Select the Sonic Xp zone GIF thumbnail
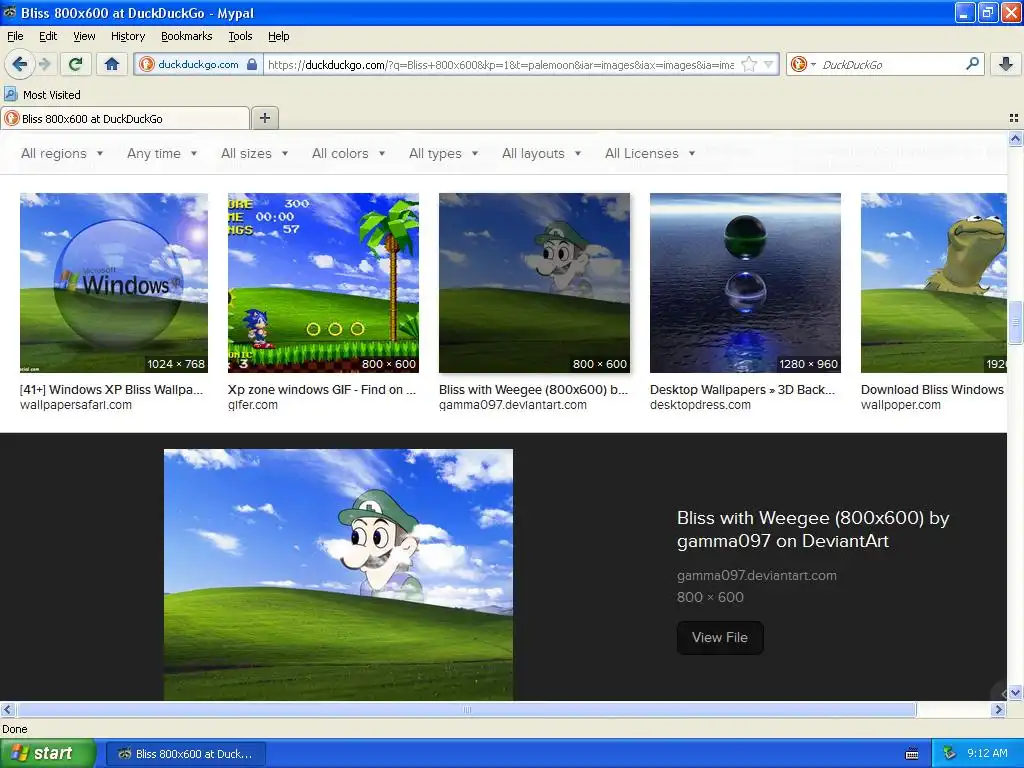 [323, 283]
